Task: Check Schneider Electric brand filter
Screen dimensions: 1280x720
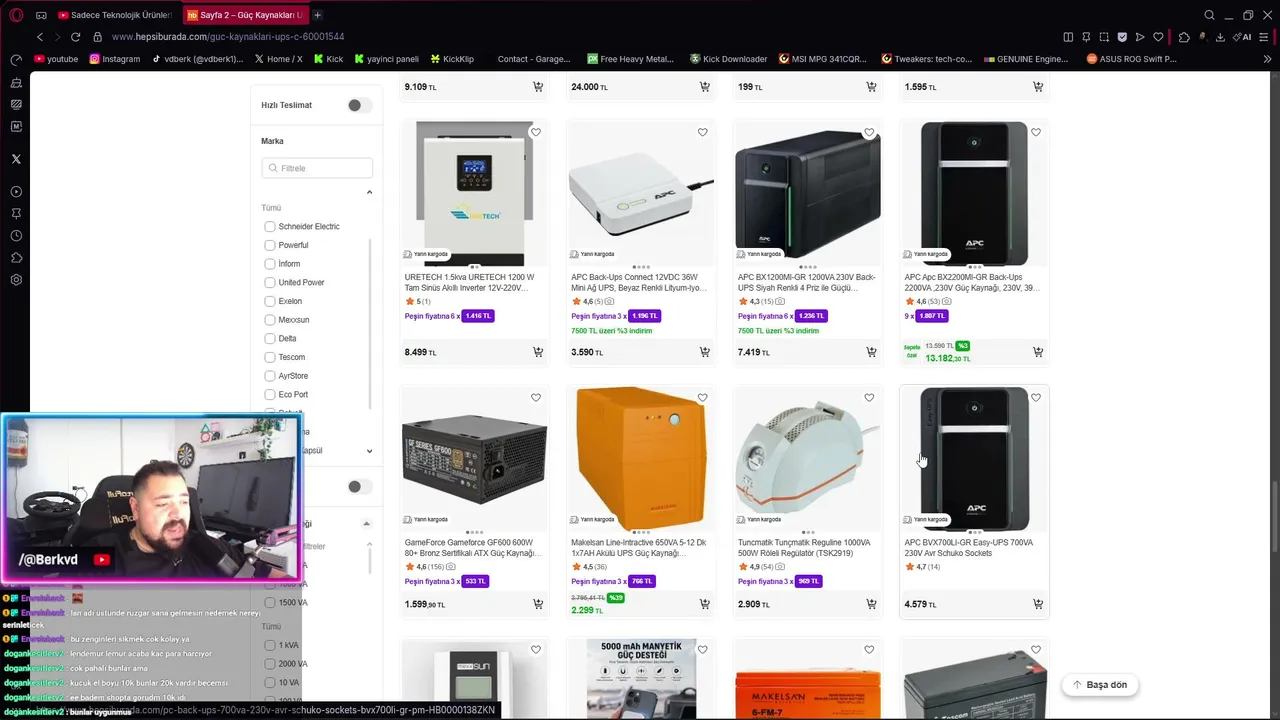Action: click(x=270, y=226)
